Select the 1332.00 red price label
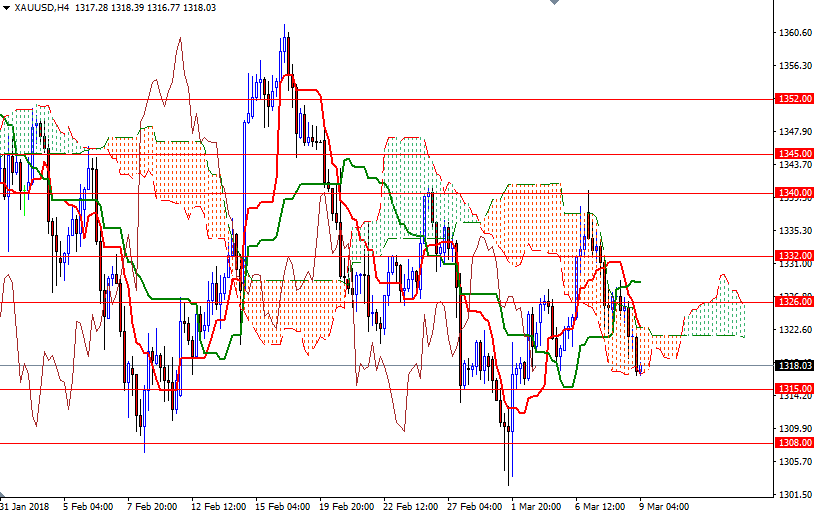This screenshot has width=814, height=514. click(x=794, y=256)
